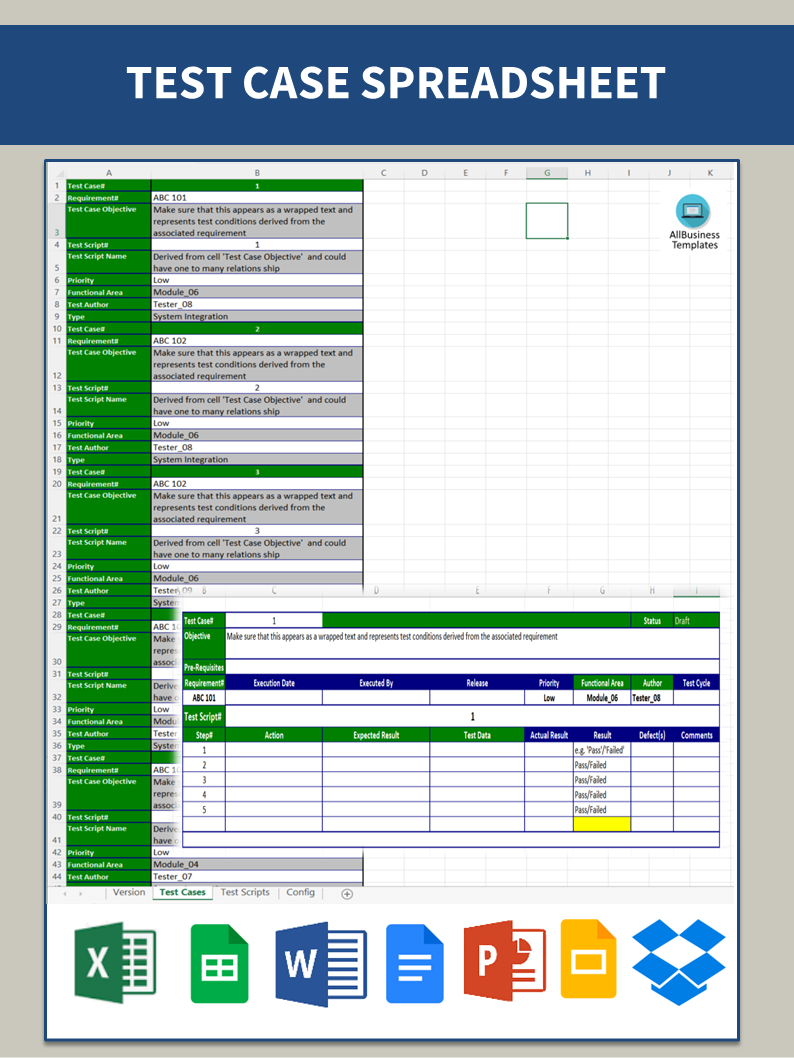Click the 'Pre-Requisites' label
Screen dimensions: 794x1058
[x=204, y=667]
